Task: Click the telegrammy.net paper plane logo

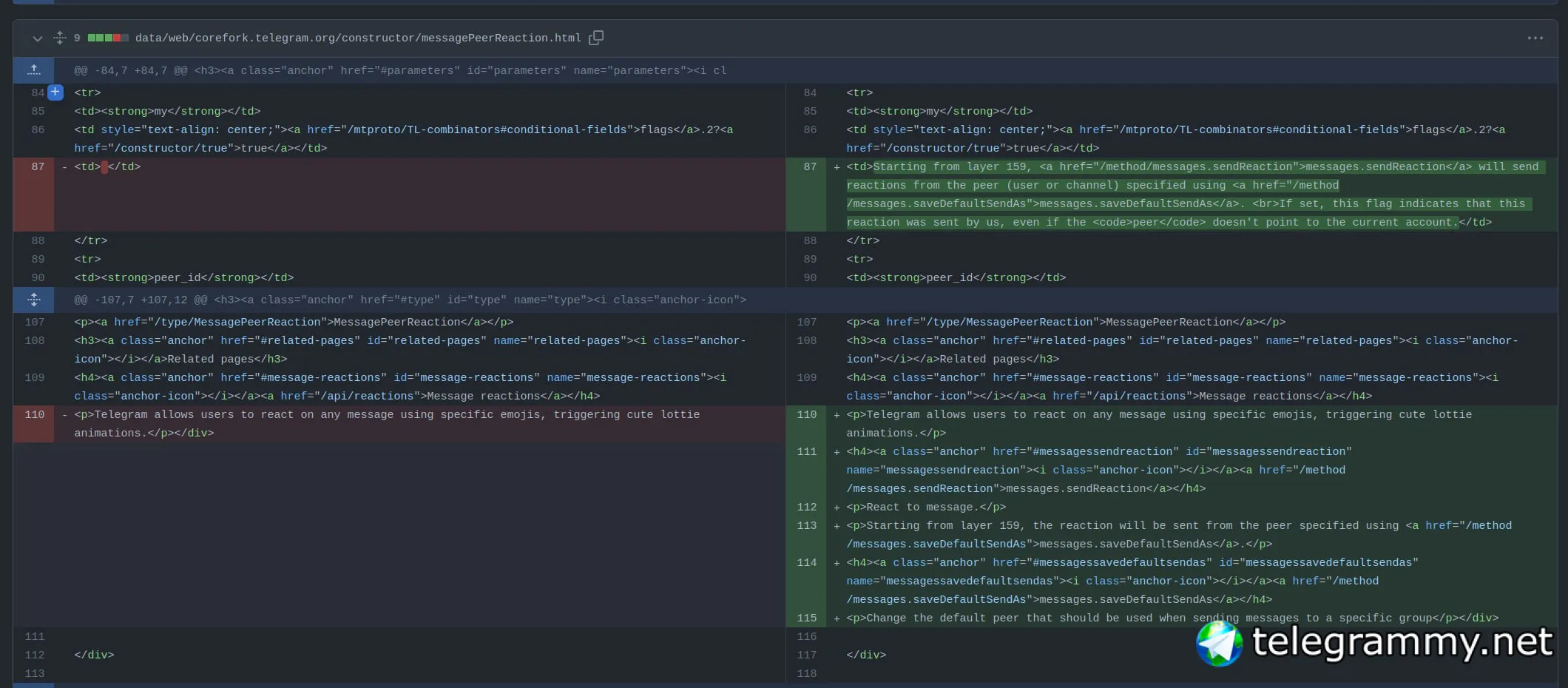Action: (1219, 643)
